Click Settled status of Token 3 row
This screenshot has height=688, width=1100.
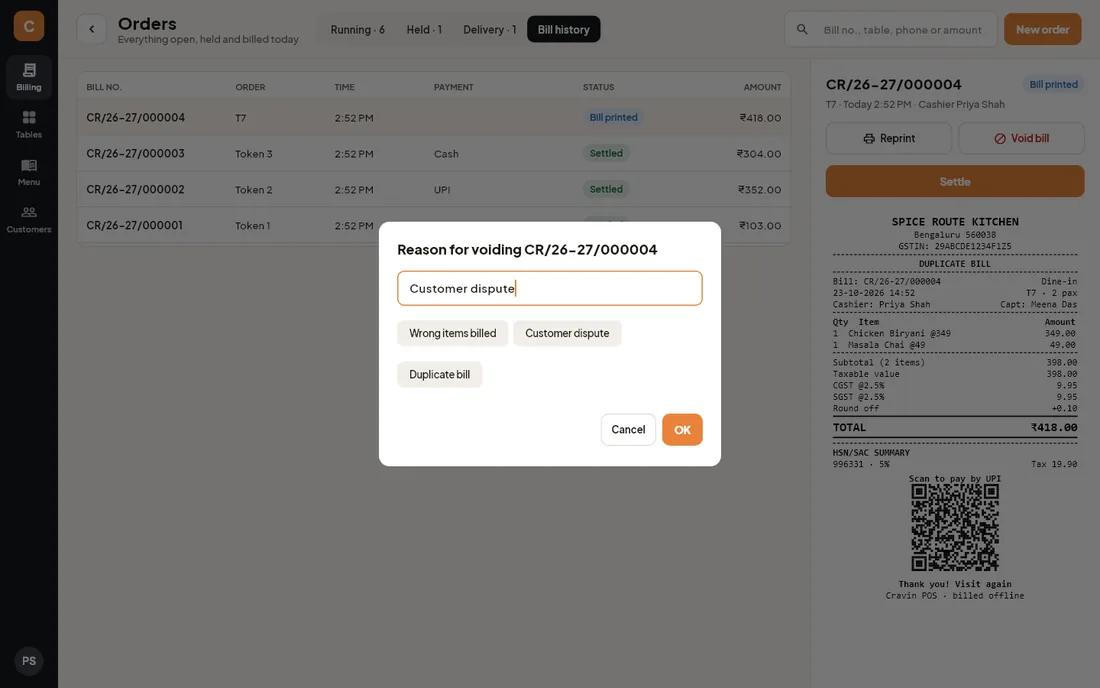(606, 153)
